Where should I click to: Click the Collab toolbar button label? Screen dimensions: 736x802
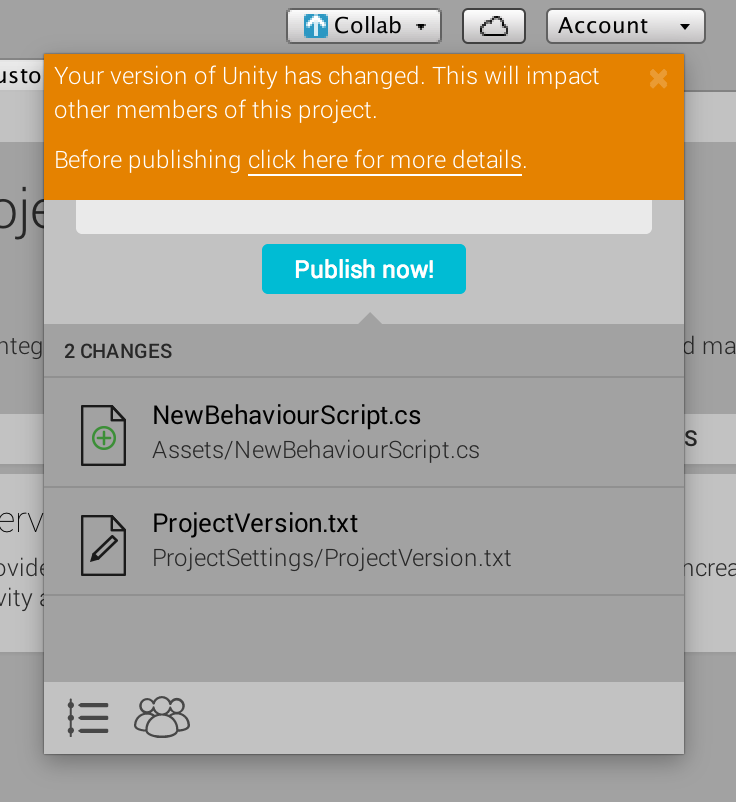pyautogui.click(x=368, y=27)
